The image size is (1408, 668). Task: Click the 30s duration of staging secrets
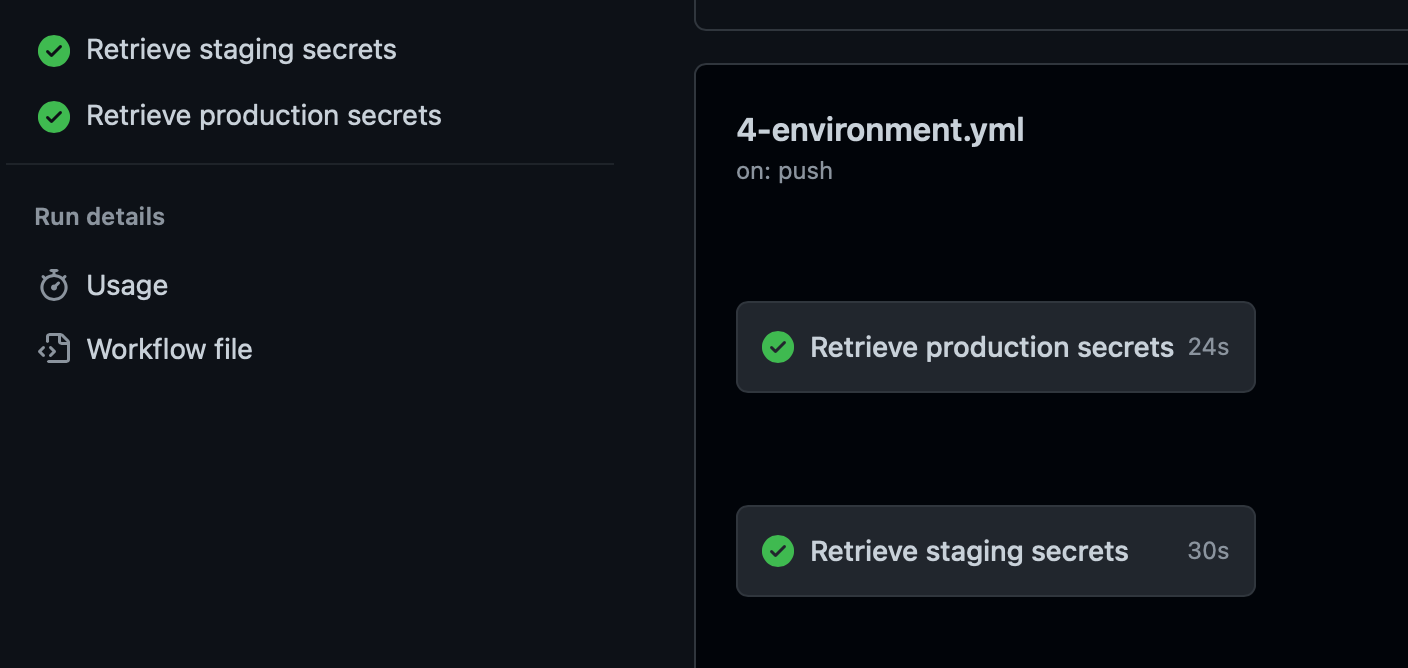point(1206,551)
